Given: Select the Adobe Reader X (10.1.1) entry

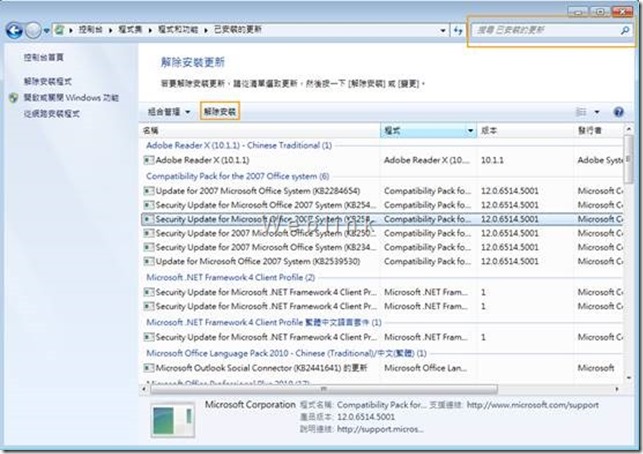Looking at the screenshot, I should coord(202,160).
